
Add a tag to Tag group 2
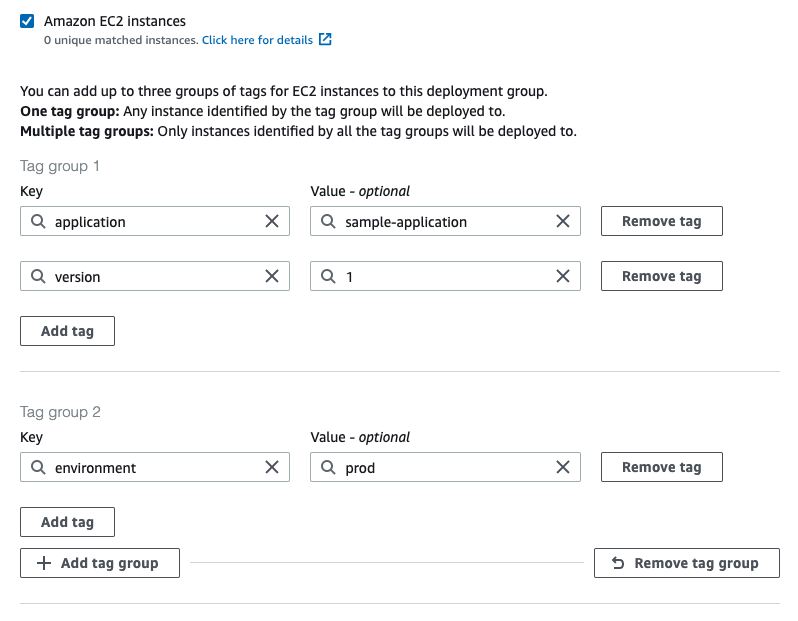67,522
